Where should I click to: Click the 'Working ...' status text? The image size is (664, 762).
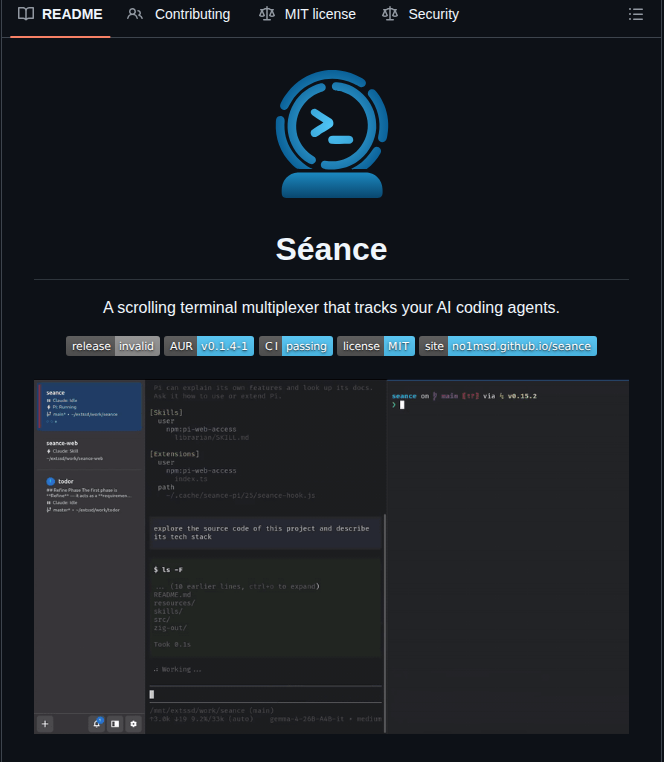click(177, 669)
